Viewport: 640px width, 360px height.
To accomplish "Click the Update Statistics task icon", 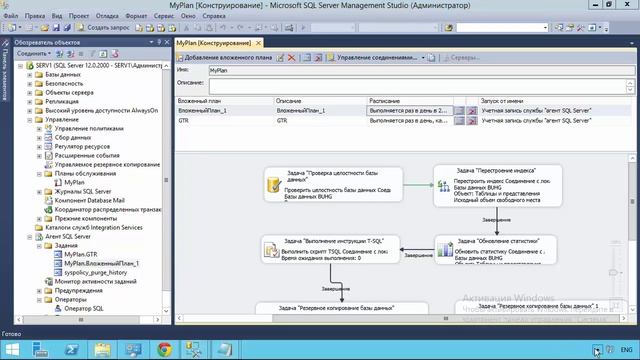I will [445, 249].
